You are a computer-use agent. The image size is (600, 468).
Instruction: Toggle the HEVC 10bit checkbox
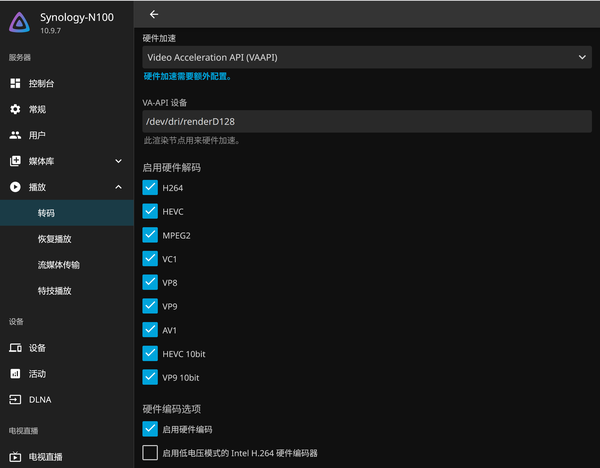[x=150, y=354]
